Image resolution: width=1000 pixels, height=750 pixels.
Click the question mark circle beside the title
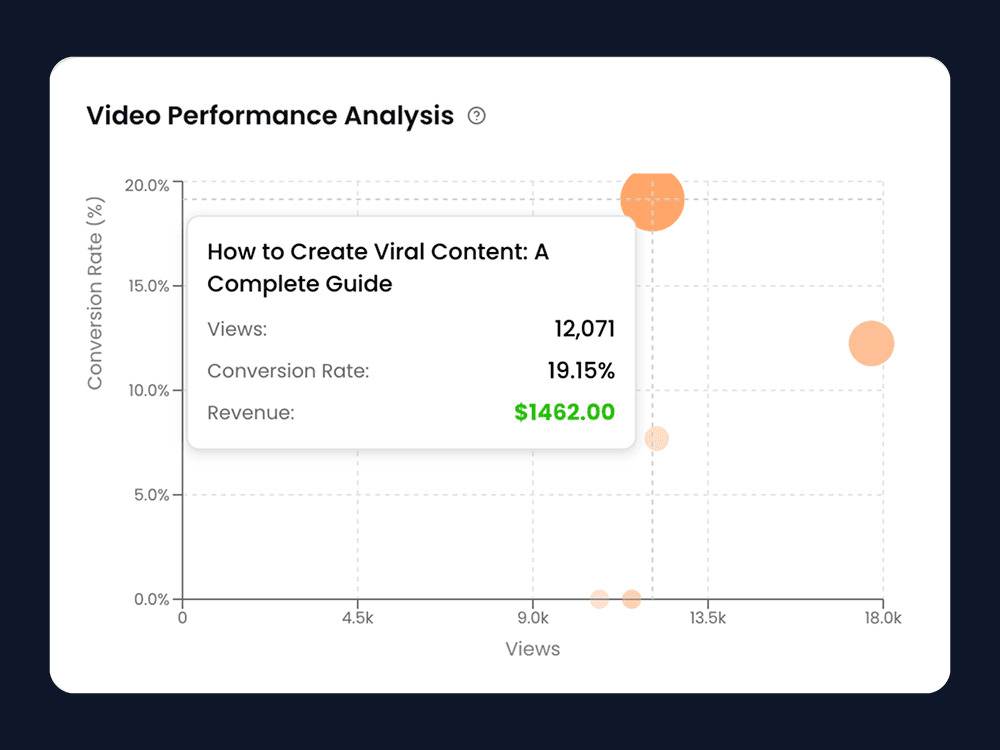pos(476,116)
